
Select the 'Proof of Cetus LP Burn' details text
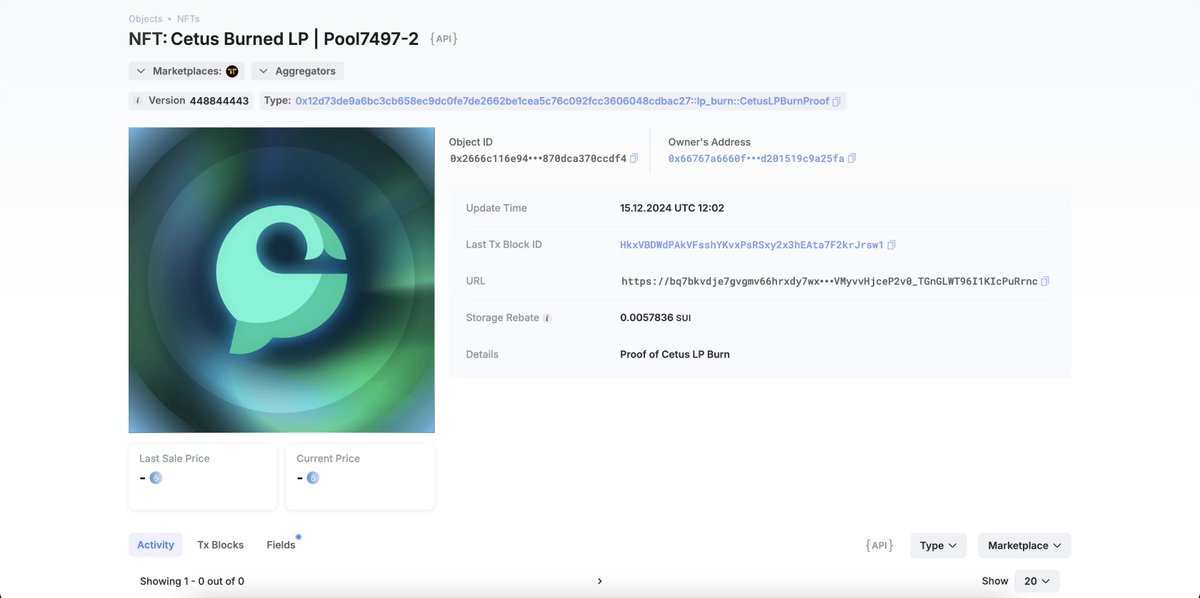[675, 354]
